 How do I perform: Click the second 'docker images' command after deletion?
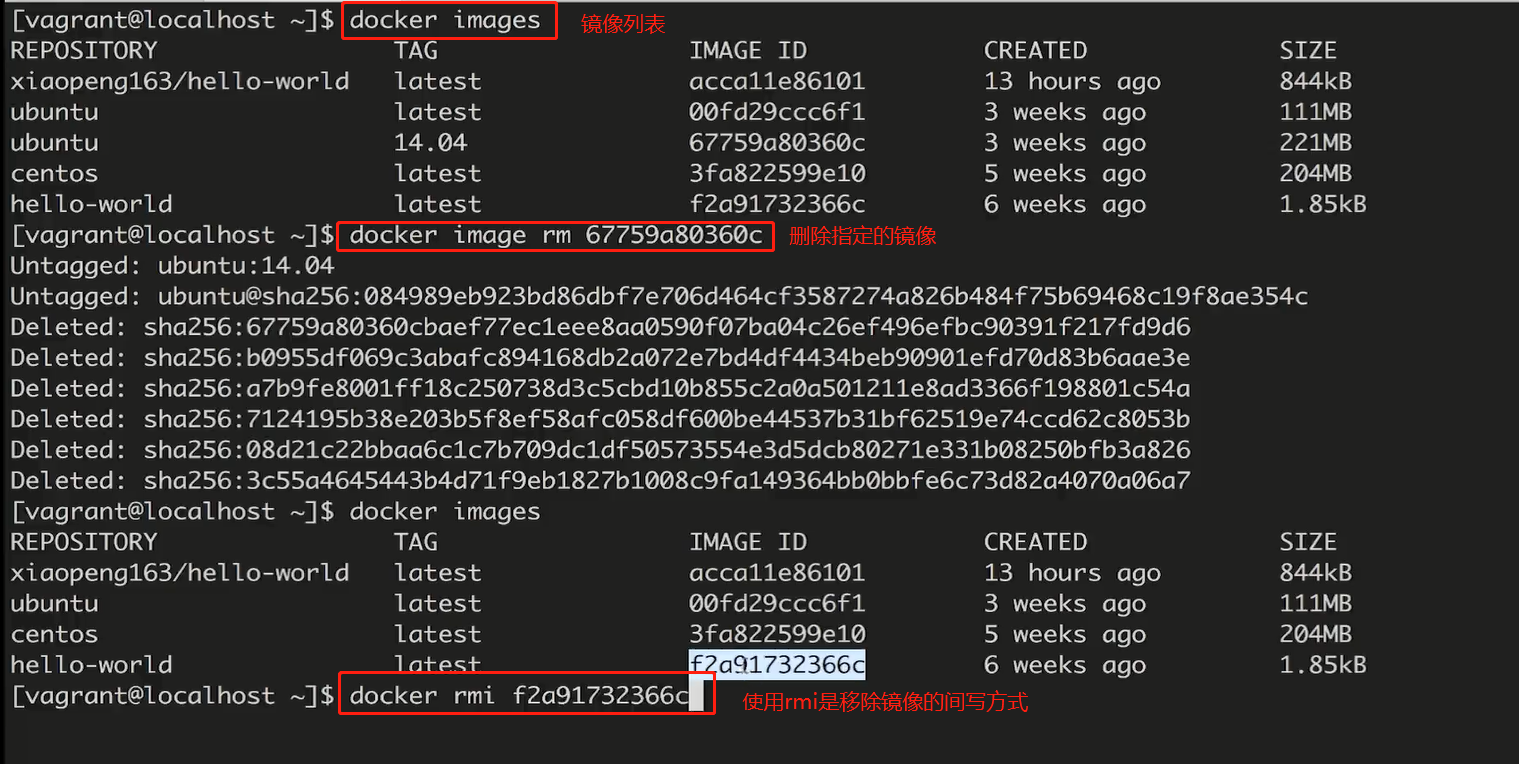[x=445, y=512]
